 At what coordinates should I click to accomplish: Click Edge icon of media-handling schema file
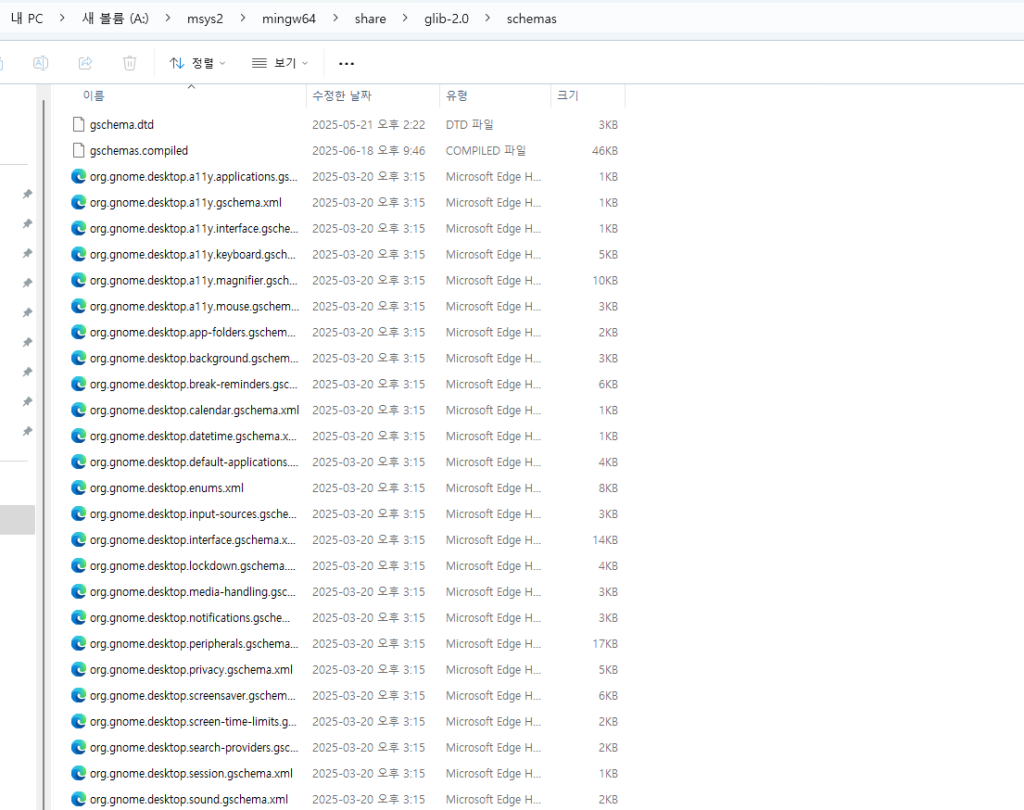[x=78, y=592]
